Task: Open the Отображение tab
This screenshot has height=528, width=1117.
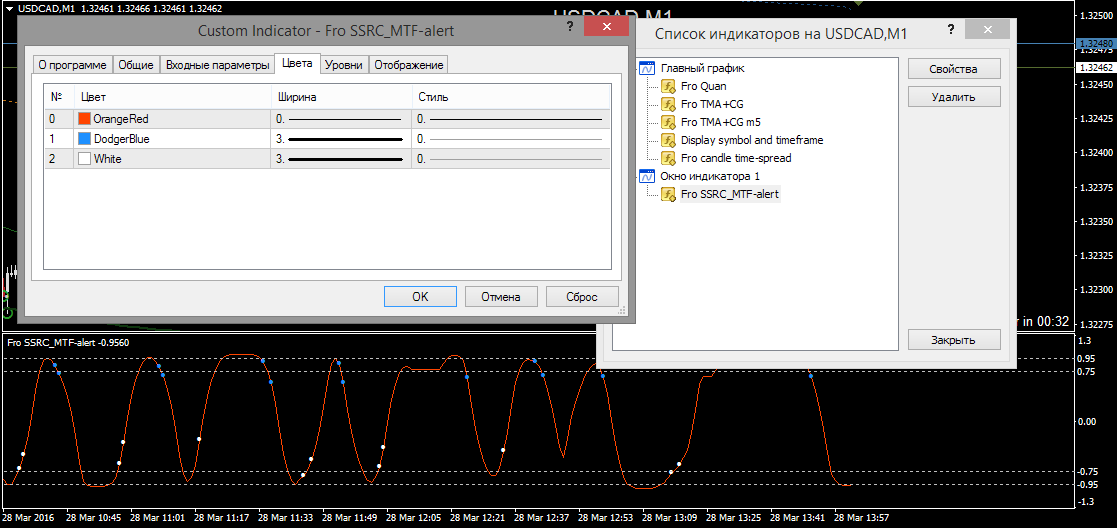Action: click(409, 65)
